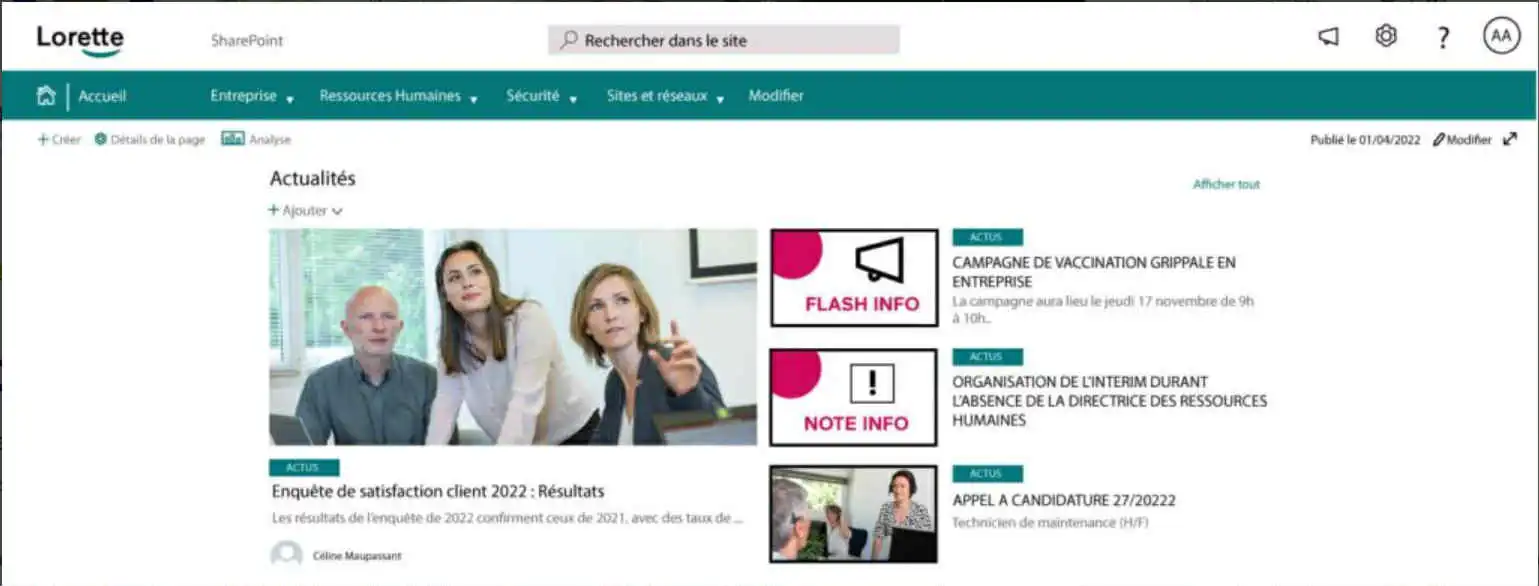Click the pencil Modifier icon at top right
The width and height of the screenshot is (1539, 586).
(1438, 140)
